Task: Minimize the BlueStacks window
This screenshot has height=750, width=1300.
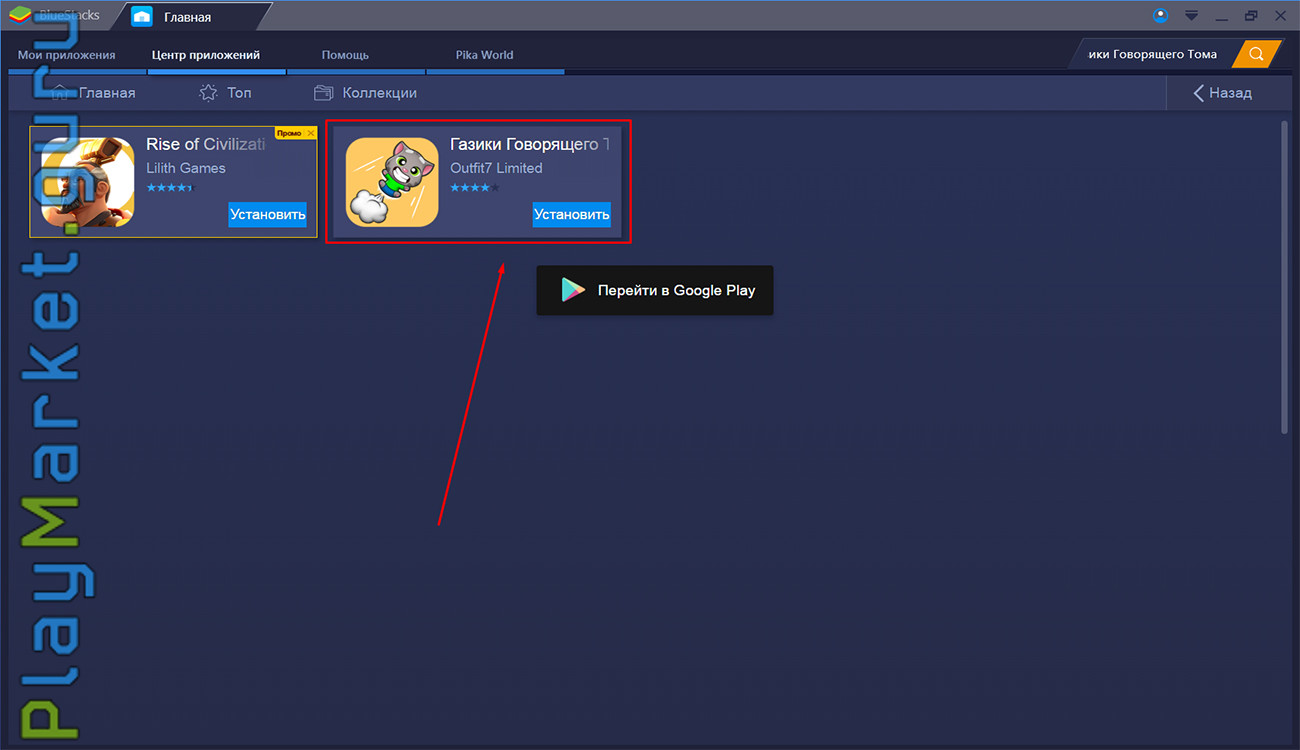Action: point(1221,16)
